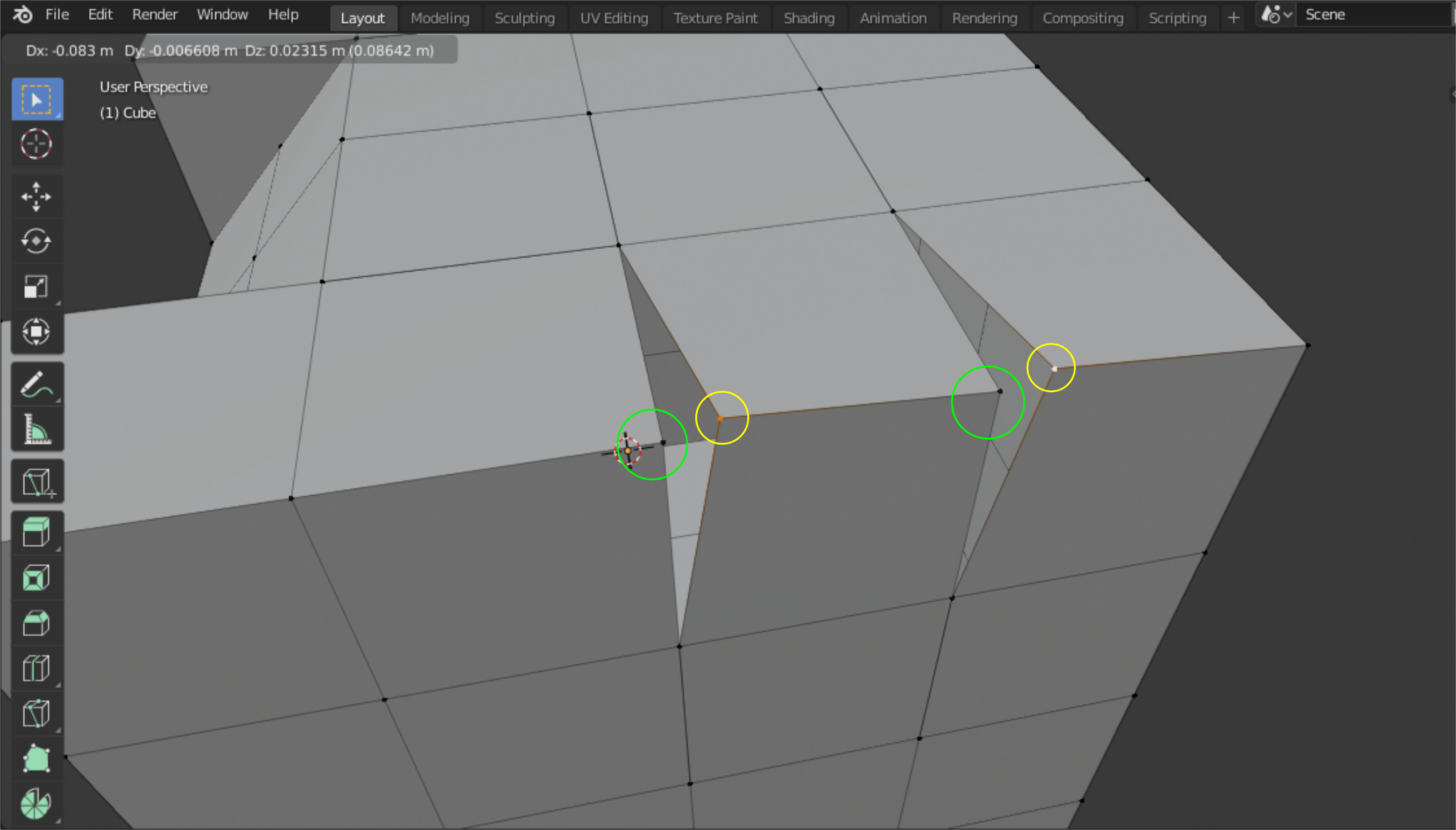Activate the 3D Cursor tool
Viewport: 1456px width, 830px height.
[37, 144]
